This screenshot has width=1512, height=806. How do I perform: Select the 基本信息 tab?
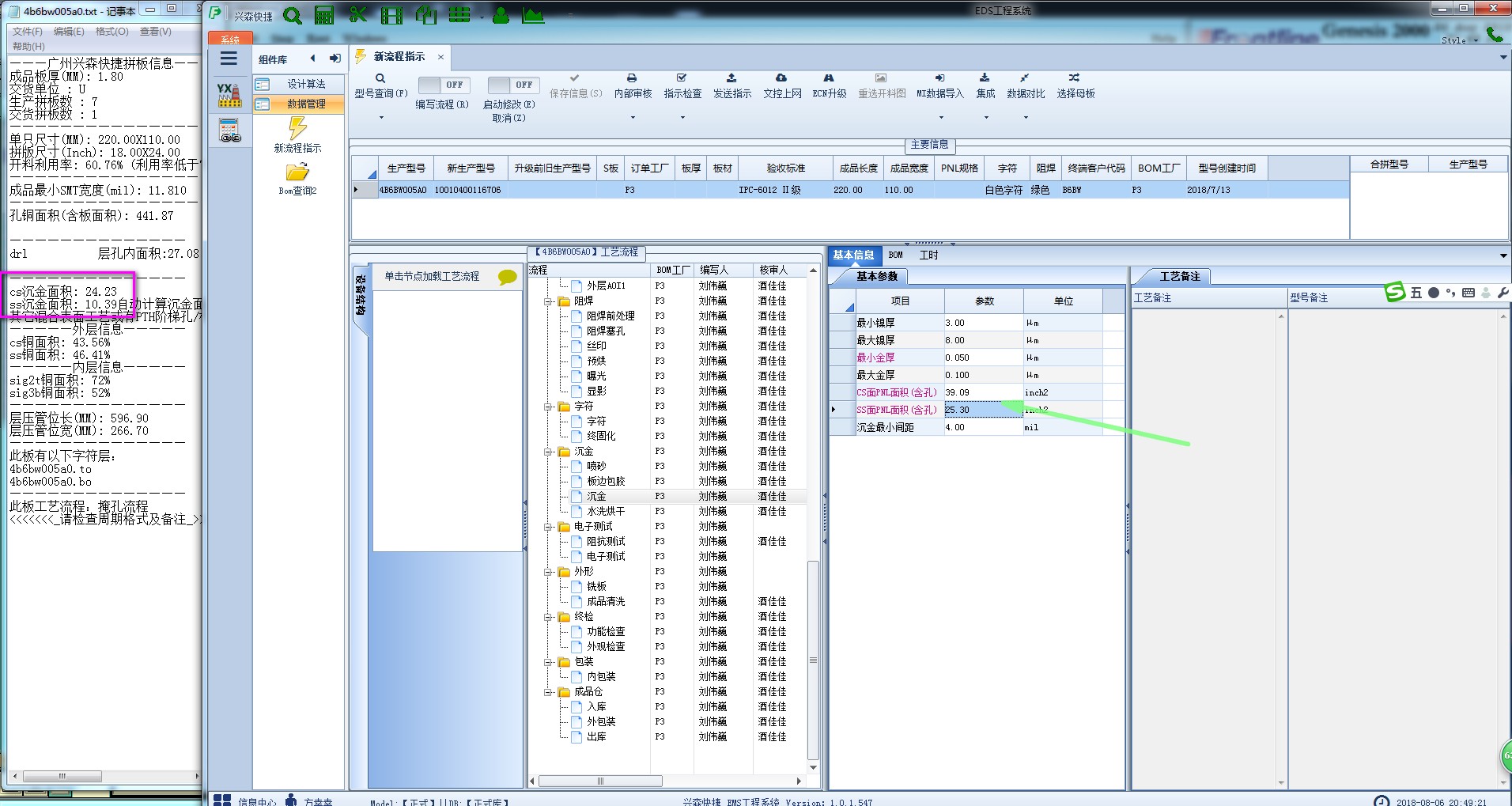(x=853, y=255)
